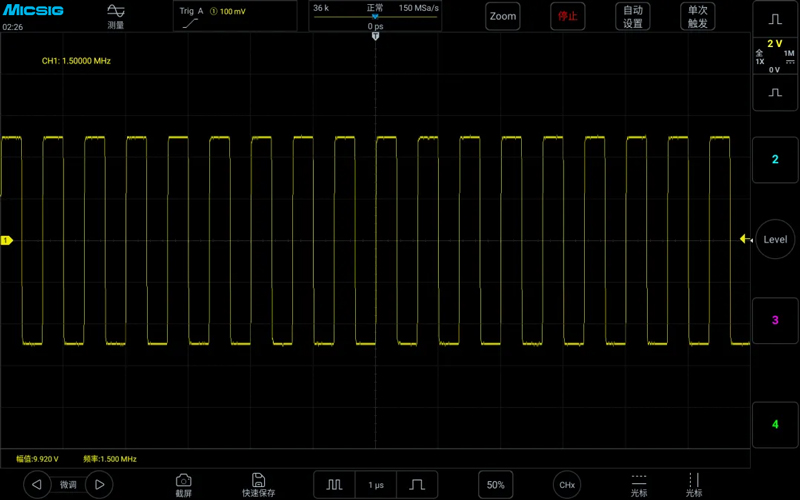Open the 1 µs timebase selector

pyautogui.click(x=376, y=485)
